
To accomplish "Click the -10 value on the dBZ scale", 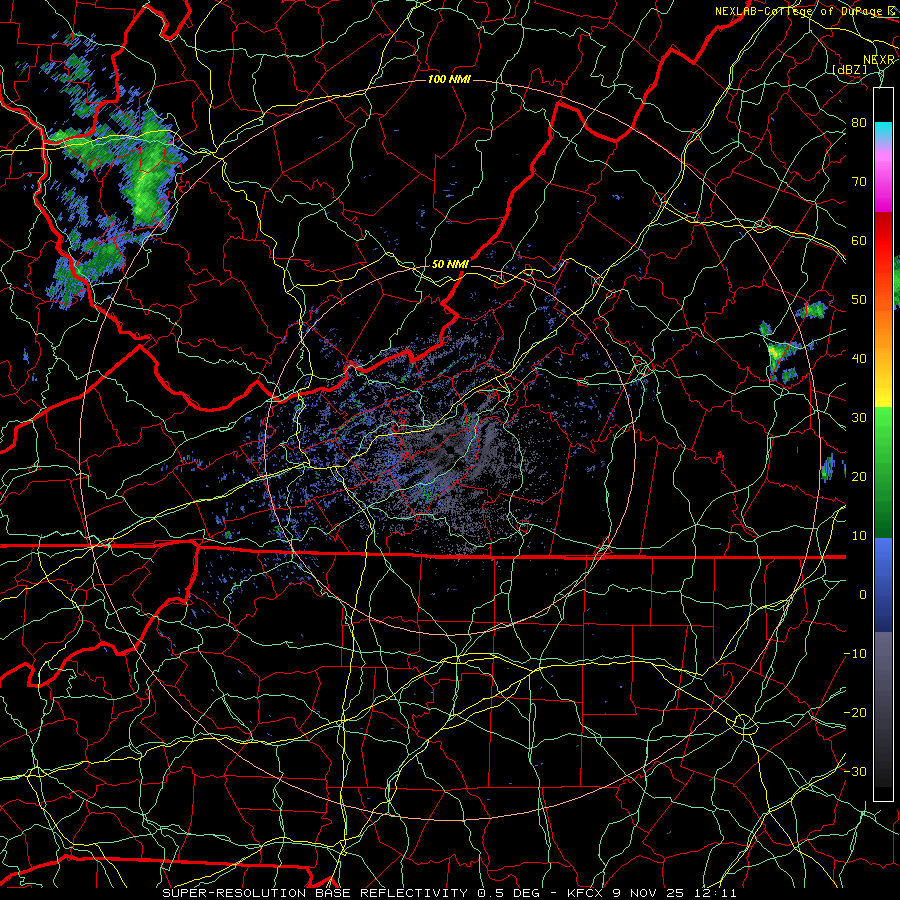I will click(x=855, y=654).
